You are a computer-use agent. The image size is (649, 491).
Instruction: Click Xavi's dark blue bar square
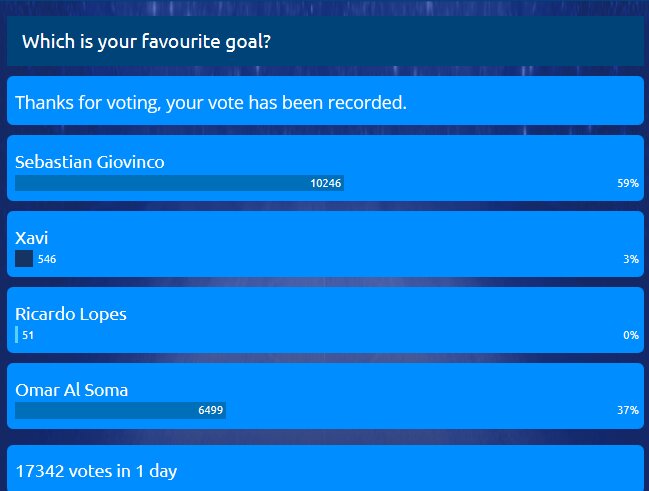coord(24,259)
